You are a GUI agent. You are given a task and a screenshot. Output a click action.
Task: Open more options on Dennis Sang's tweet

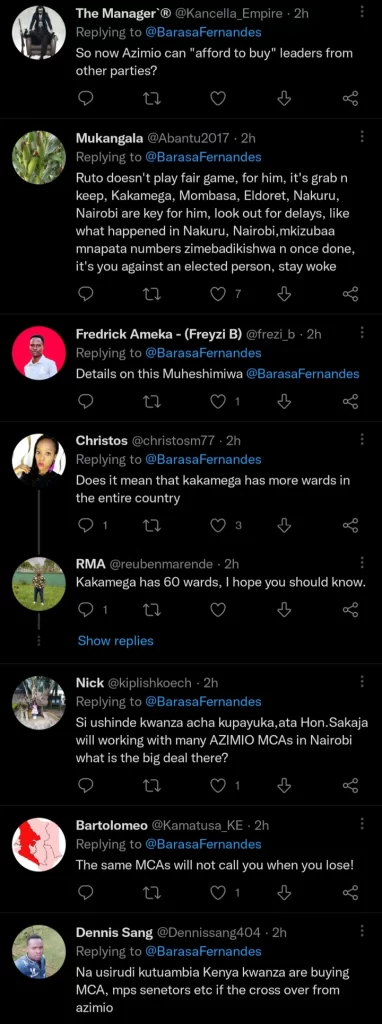coord(362,931)
